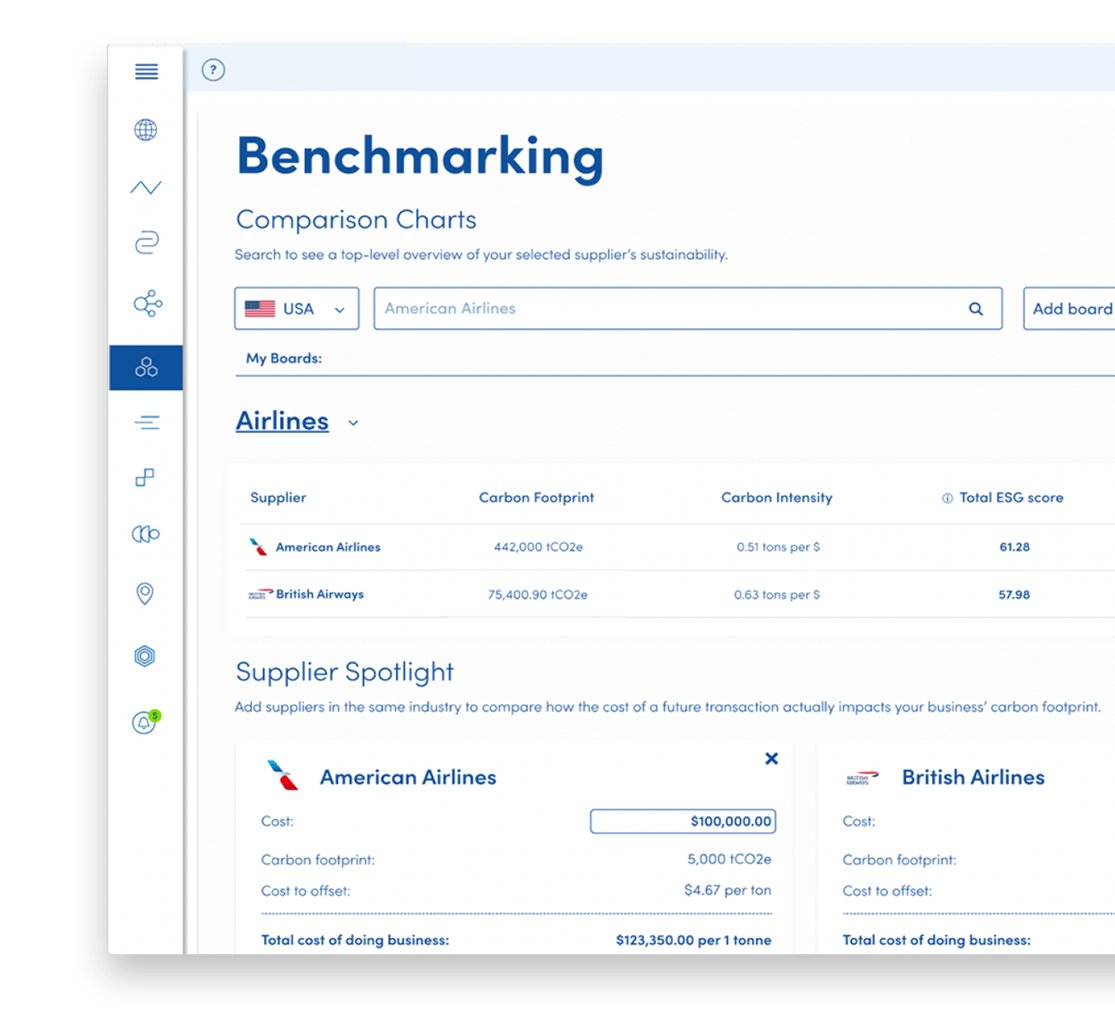Click the British Airlines spotlight card title

coord(973,777)
